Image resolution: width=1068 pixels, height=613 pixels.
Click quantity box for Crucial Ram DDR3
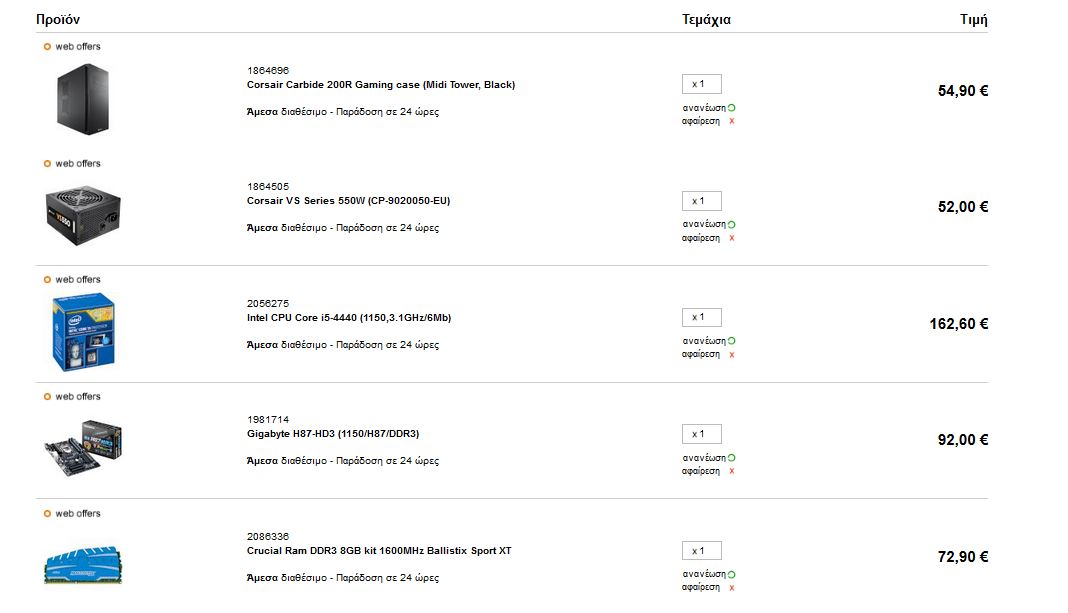pyautogui.click(x=702, y=550)
